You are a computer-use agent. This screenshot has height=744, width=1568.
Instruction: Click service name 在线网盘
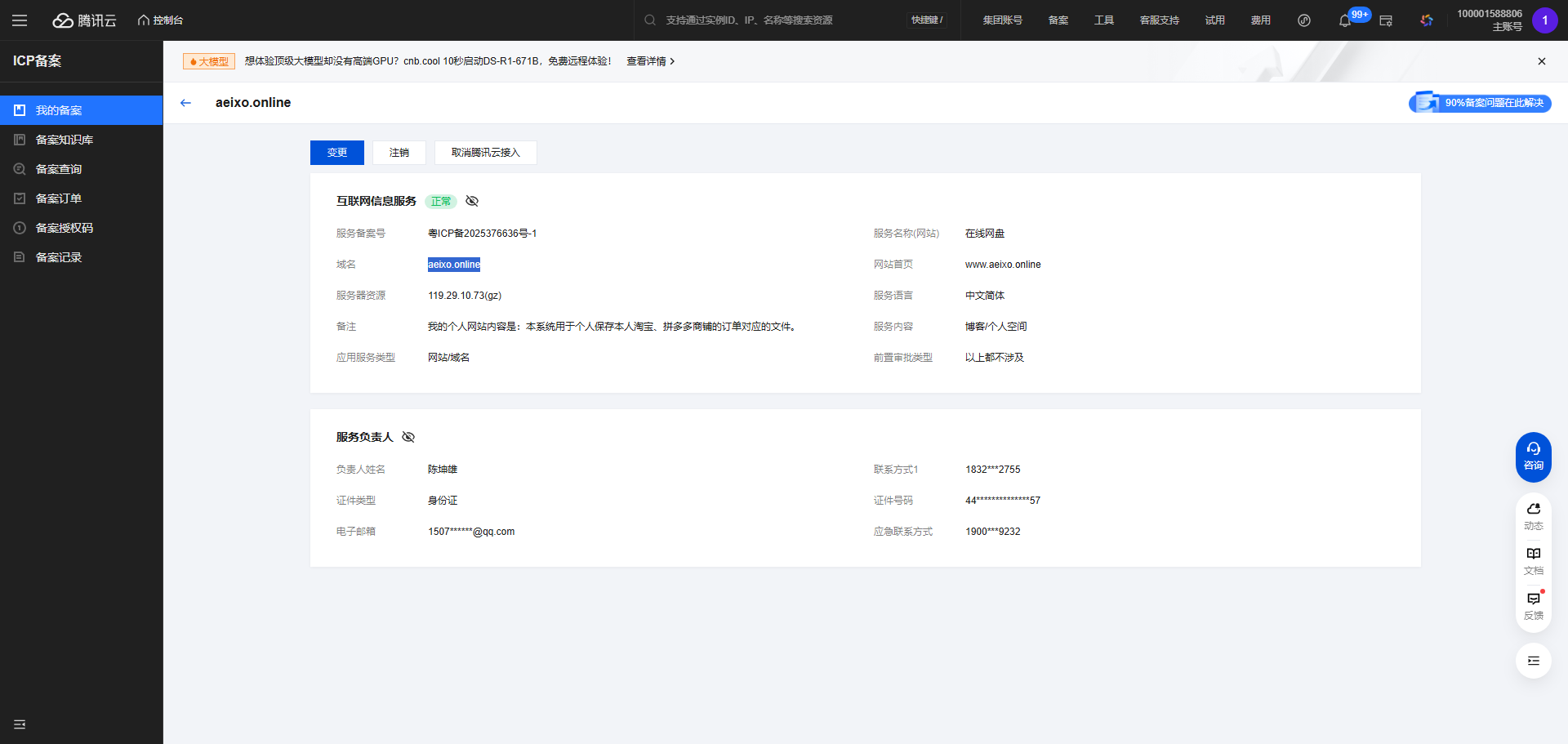[985, 234]
